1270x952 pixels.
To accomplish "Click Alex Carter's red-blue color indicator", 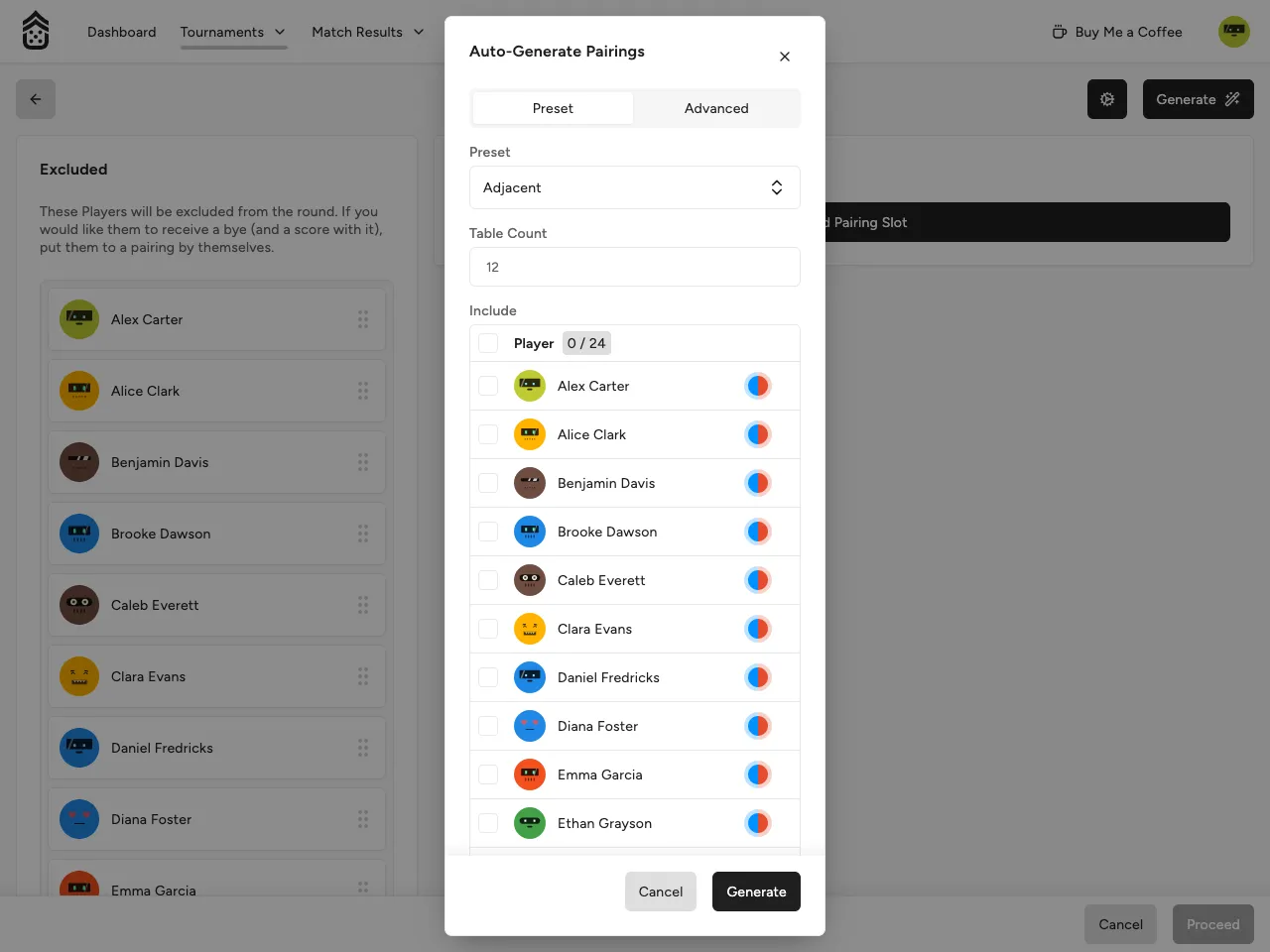I will coord(758,386).
